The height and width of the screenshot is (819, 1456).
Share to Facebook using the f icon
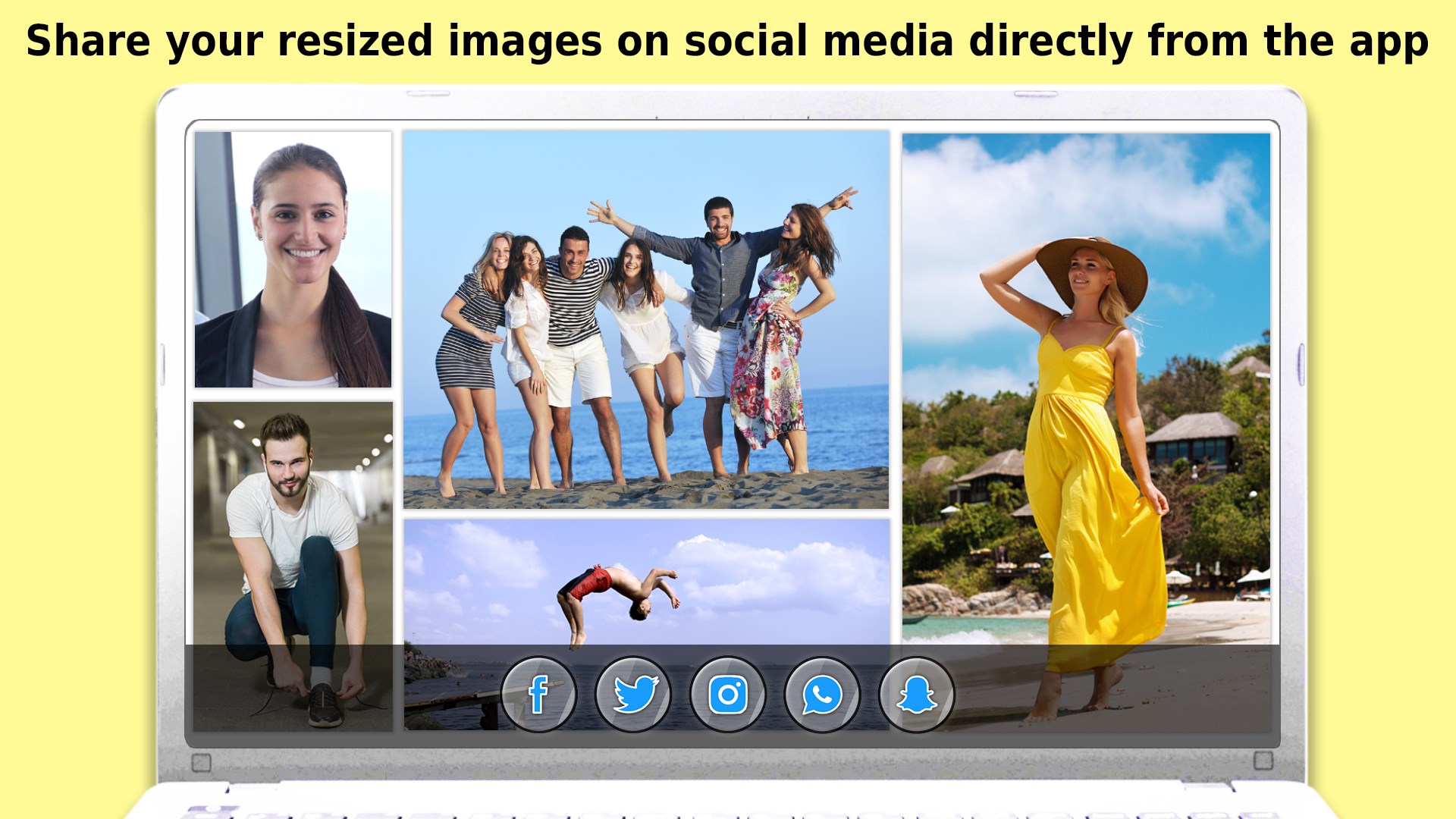(x=538, y=694)
